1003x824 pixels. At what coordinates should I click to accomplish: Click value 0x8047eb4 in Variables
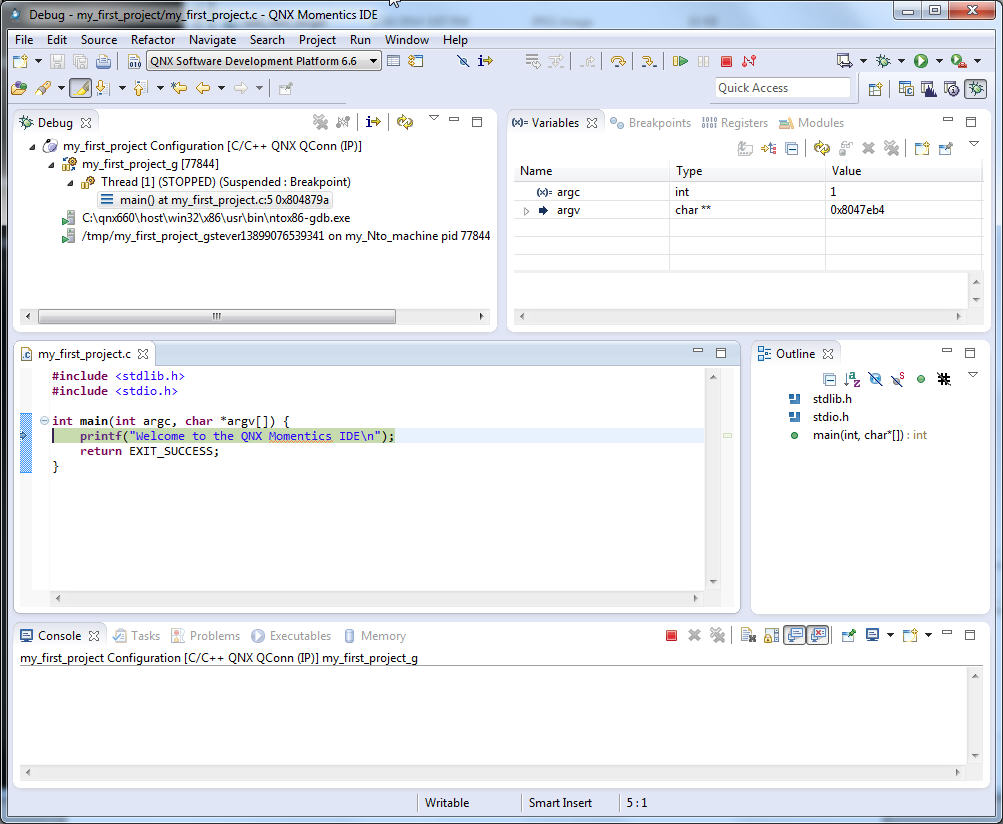tap(857, 210)
